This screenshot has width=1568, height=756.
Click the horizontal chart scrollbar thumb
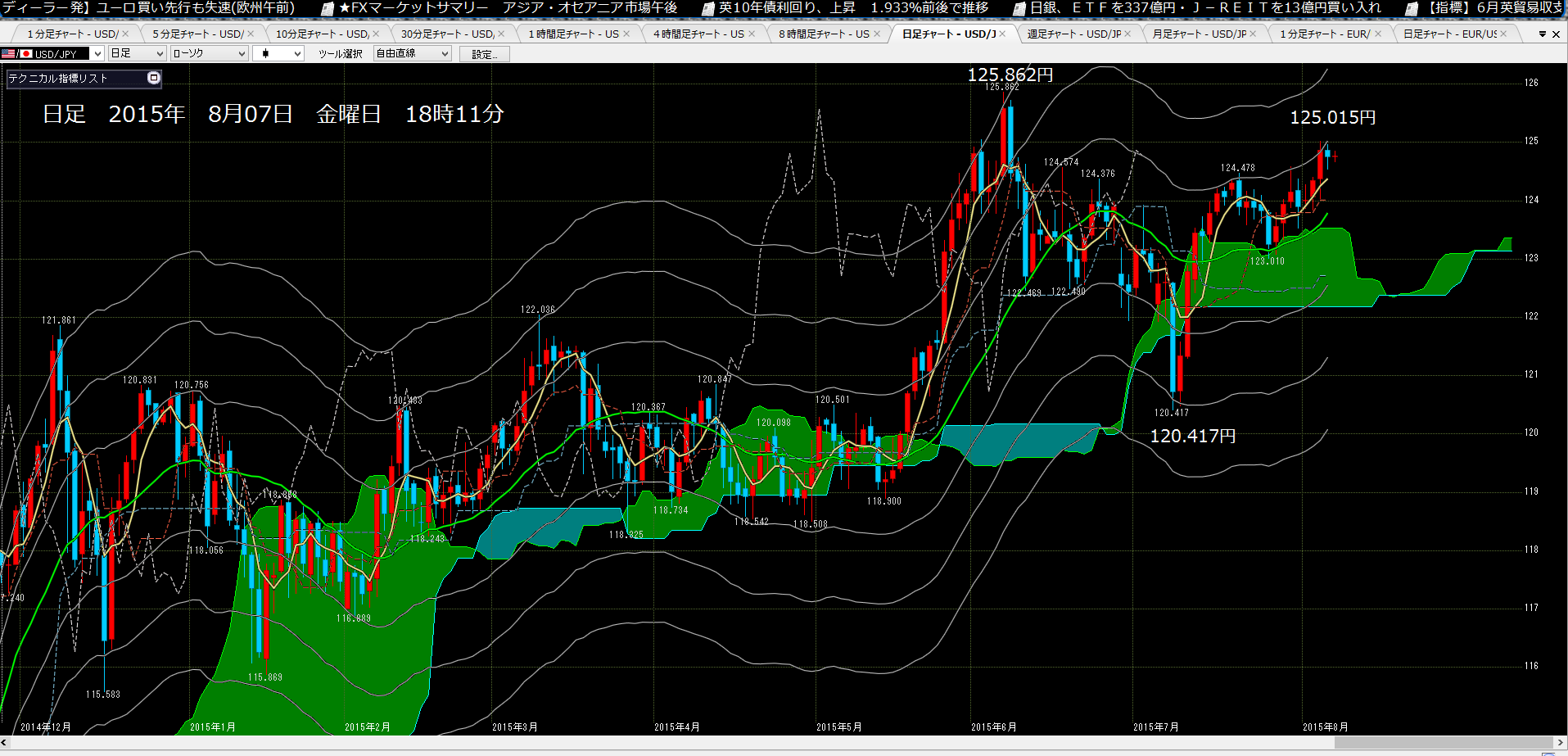pos(1444,742)
